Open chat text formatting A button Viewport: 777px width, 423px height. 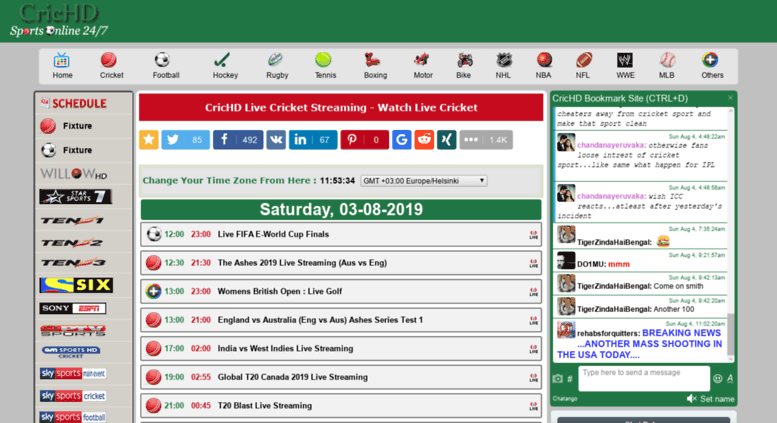click(x=730, y=378)
